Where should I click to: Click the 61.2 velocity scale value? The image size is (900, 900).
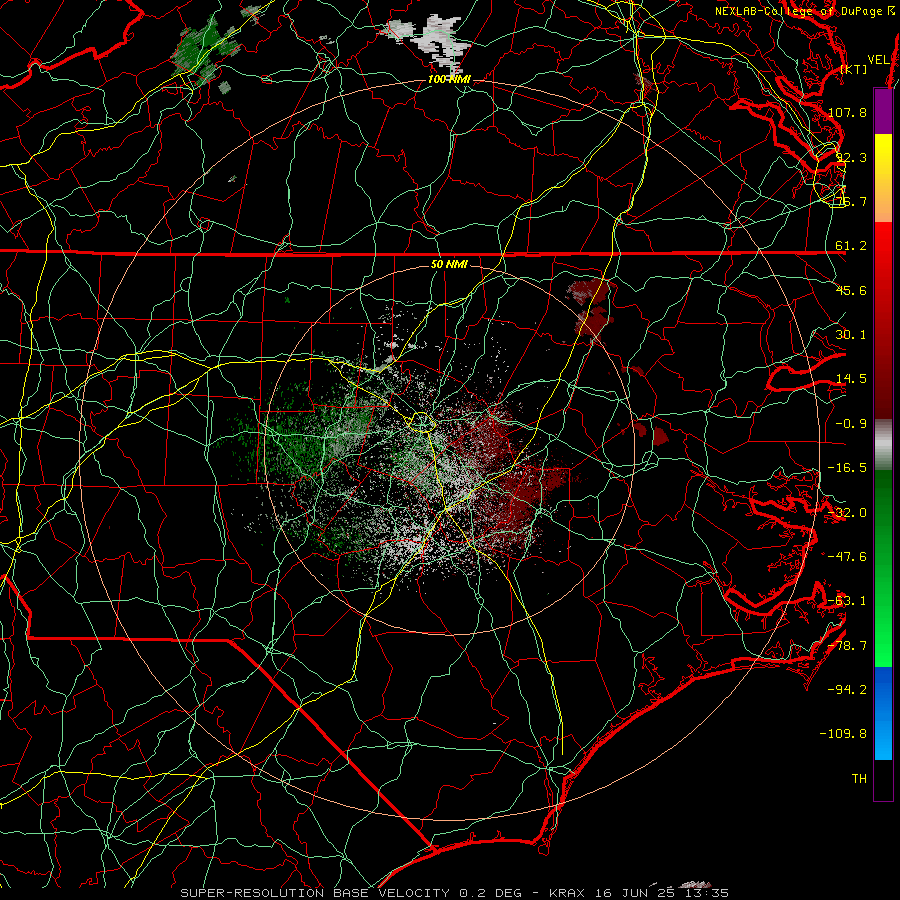851,246
